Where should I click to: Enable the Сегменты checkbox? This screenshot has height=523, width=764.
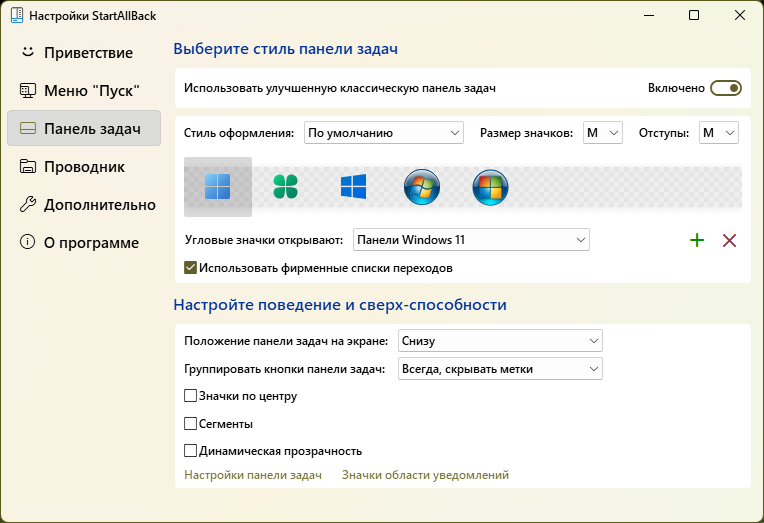point(191,424)
